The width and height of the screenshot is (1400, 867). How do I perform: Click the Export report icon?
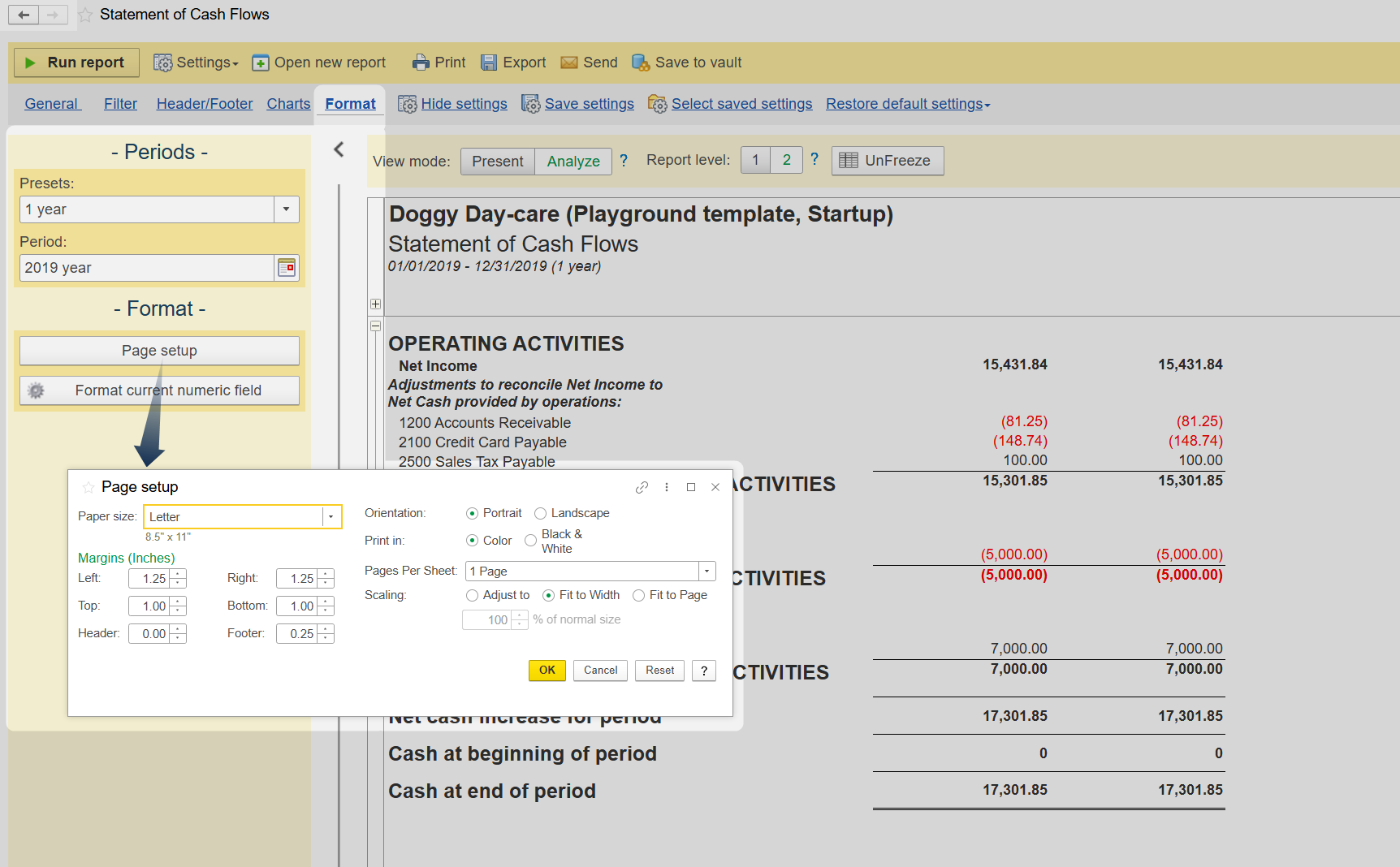click(x=489, y=63)
